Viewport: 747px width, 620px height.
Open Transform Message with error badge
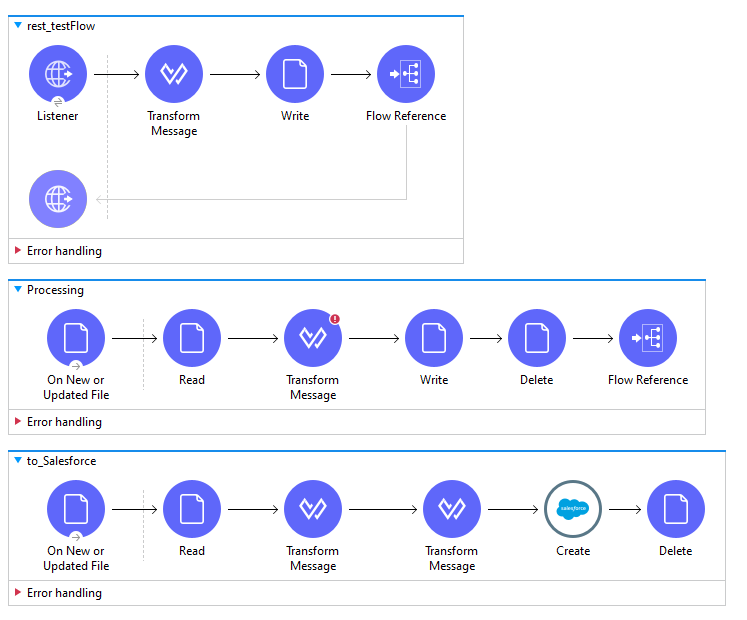coord(313,338)
